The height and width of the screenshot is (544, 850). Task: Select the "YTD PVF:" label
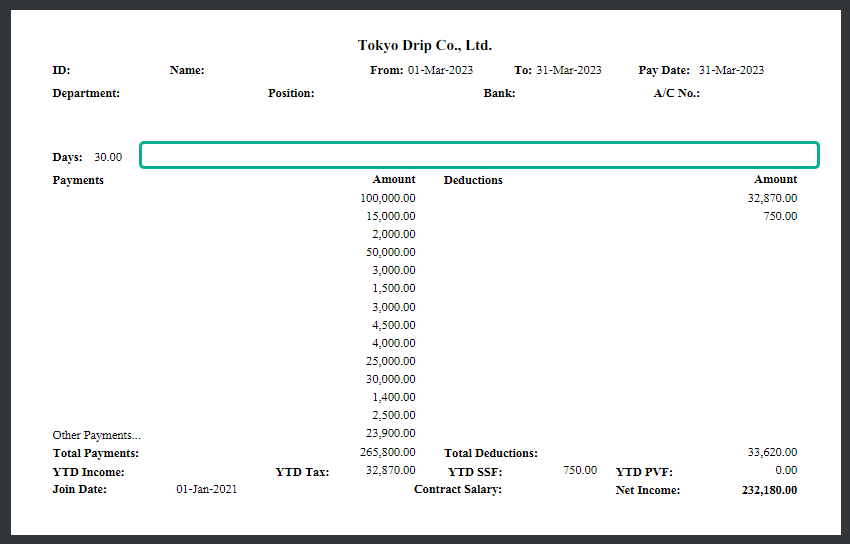point(644,472)
